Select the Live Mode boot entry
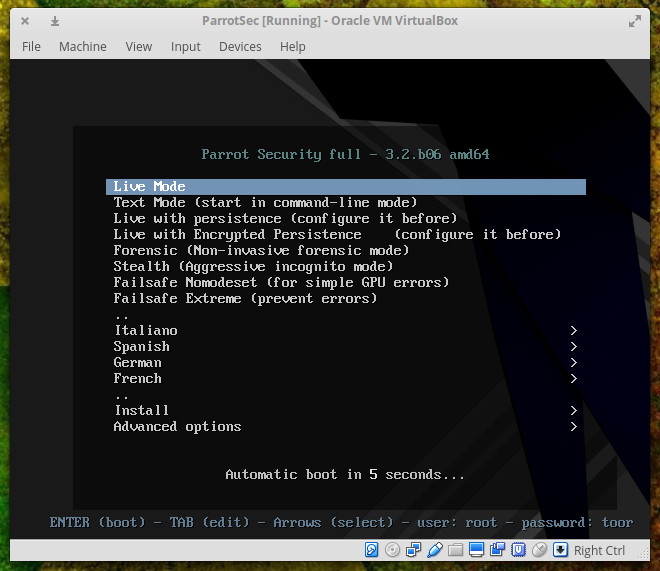Screen dimensions: 660x571 346,186
